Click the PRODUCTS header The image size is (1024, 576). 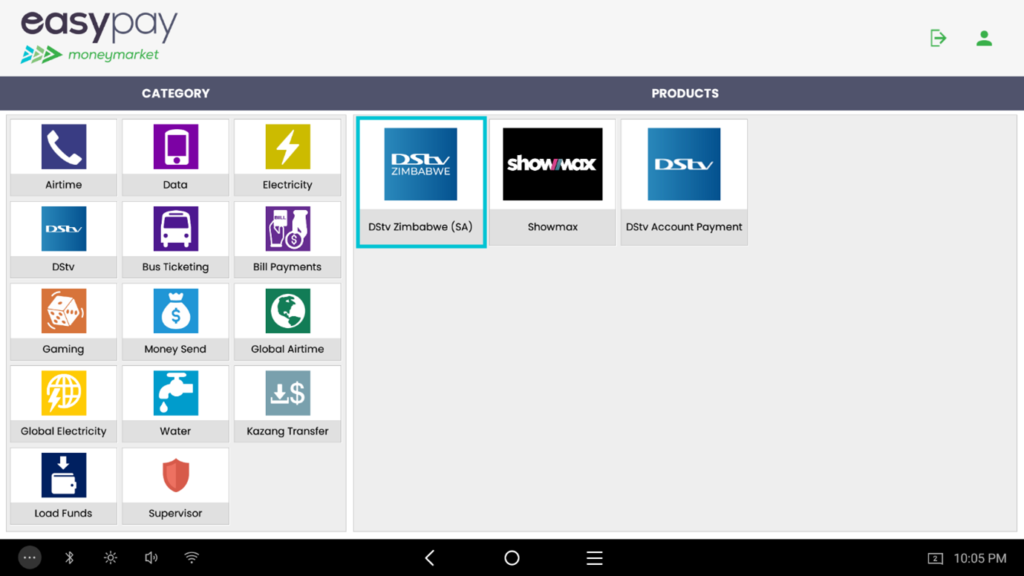coord(685,93)
